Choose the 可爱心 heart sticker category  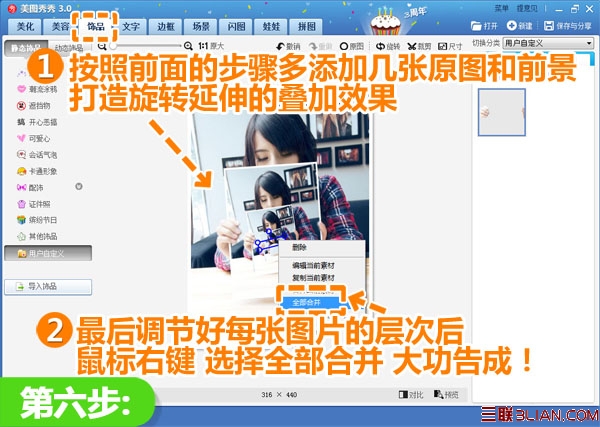[34, 138]
